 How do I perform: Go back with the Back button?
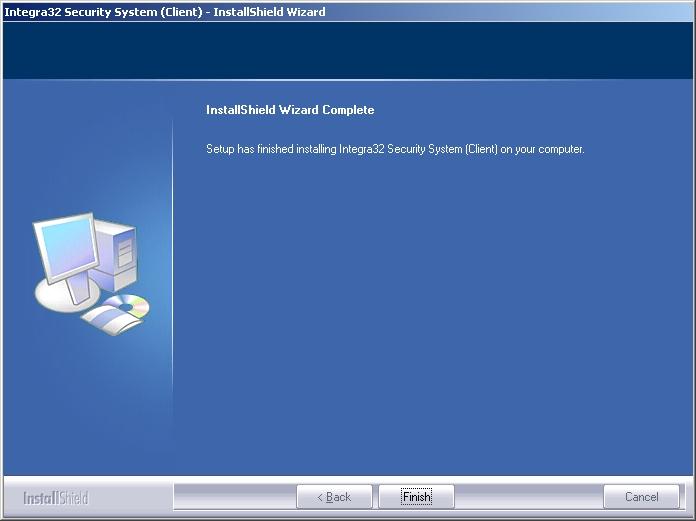coord(334,497)
